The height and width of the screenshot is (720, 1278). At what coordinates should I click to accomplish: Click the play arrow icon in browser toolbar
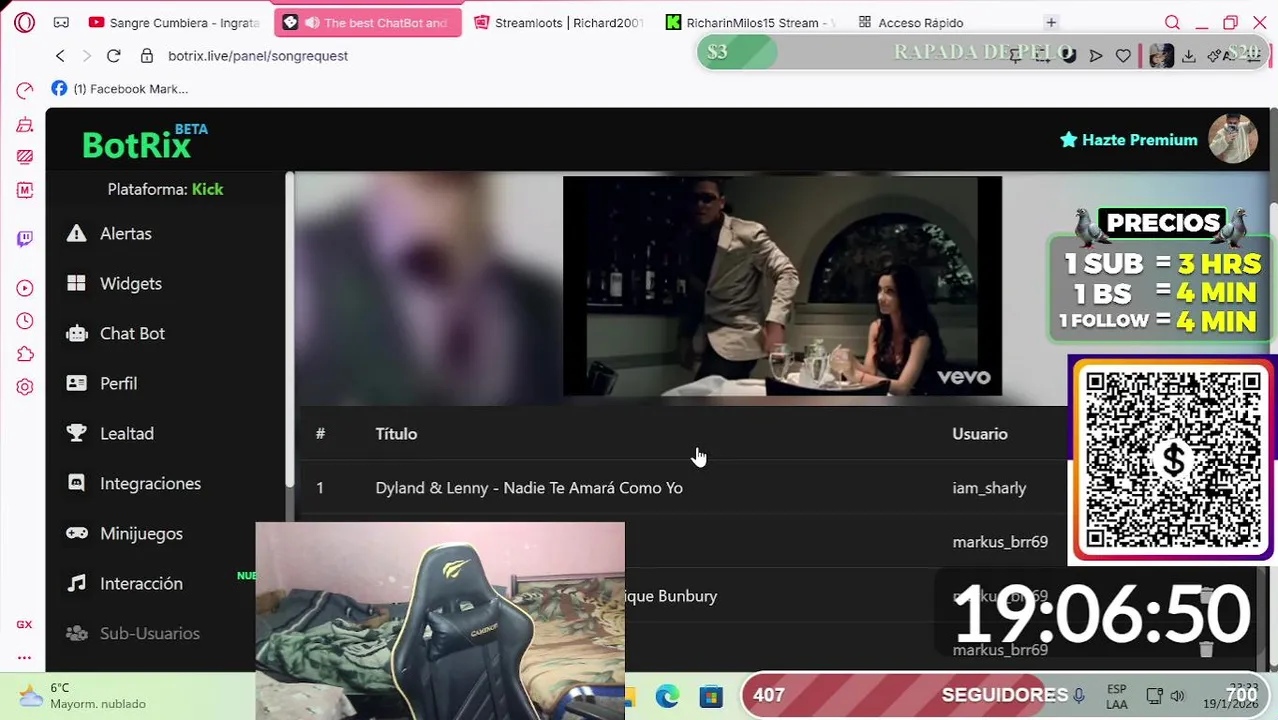pos(1096,56)
